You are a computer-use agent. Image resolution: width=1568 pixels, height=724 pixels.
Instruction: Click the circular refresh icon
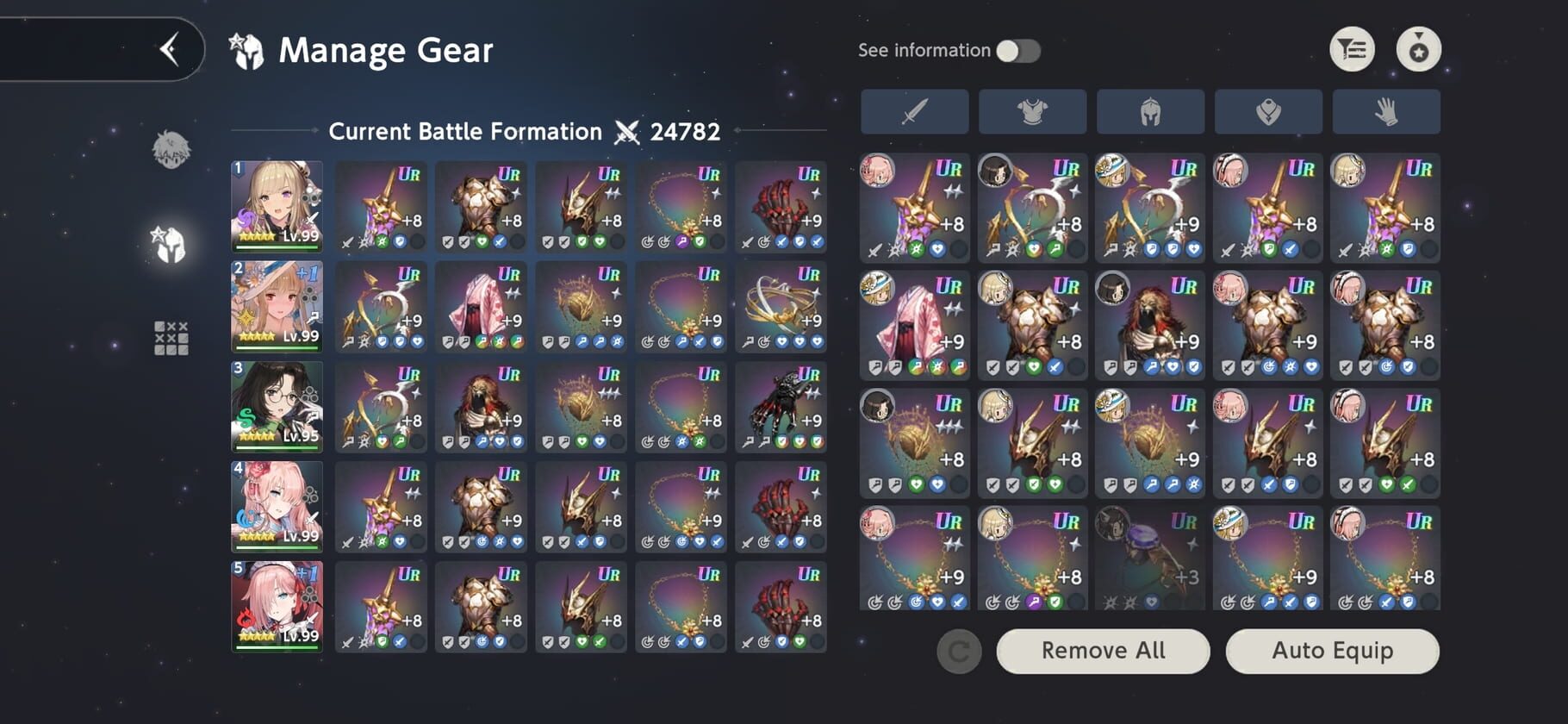point(959,652)
